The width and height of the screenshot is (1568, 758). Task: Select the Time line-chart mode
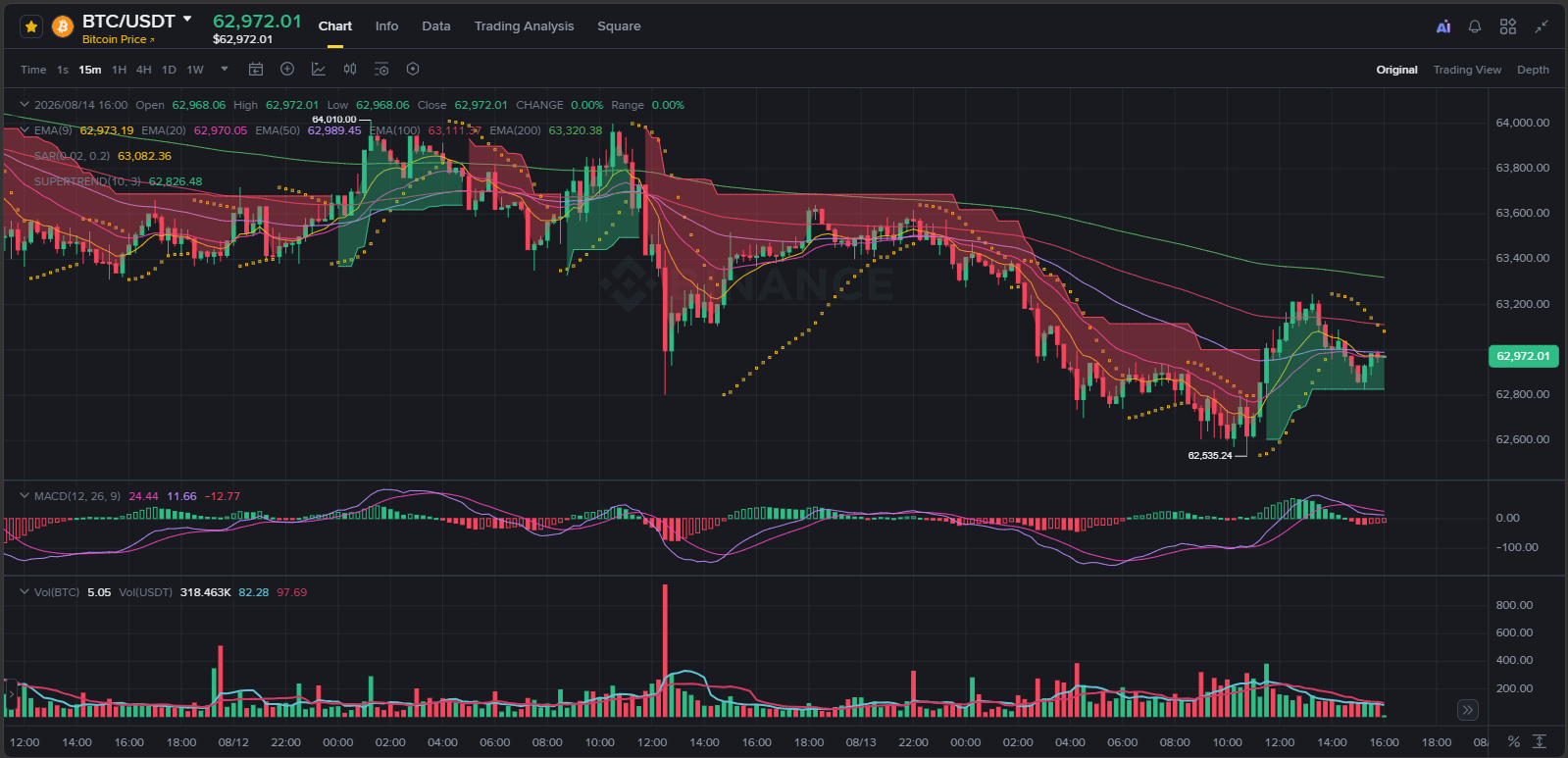33,70
